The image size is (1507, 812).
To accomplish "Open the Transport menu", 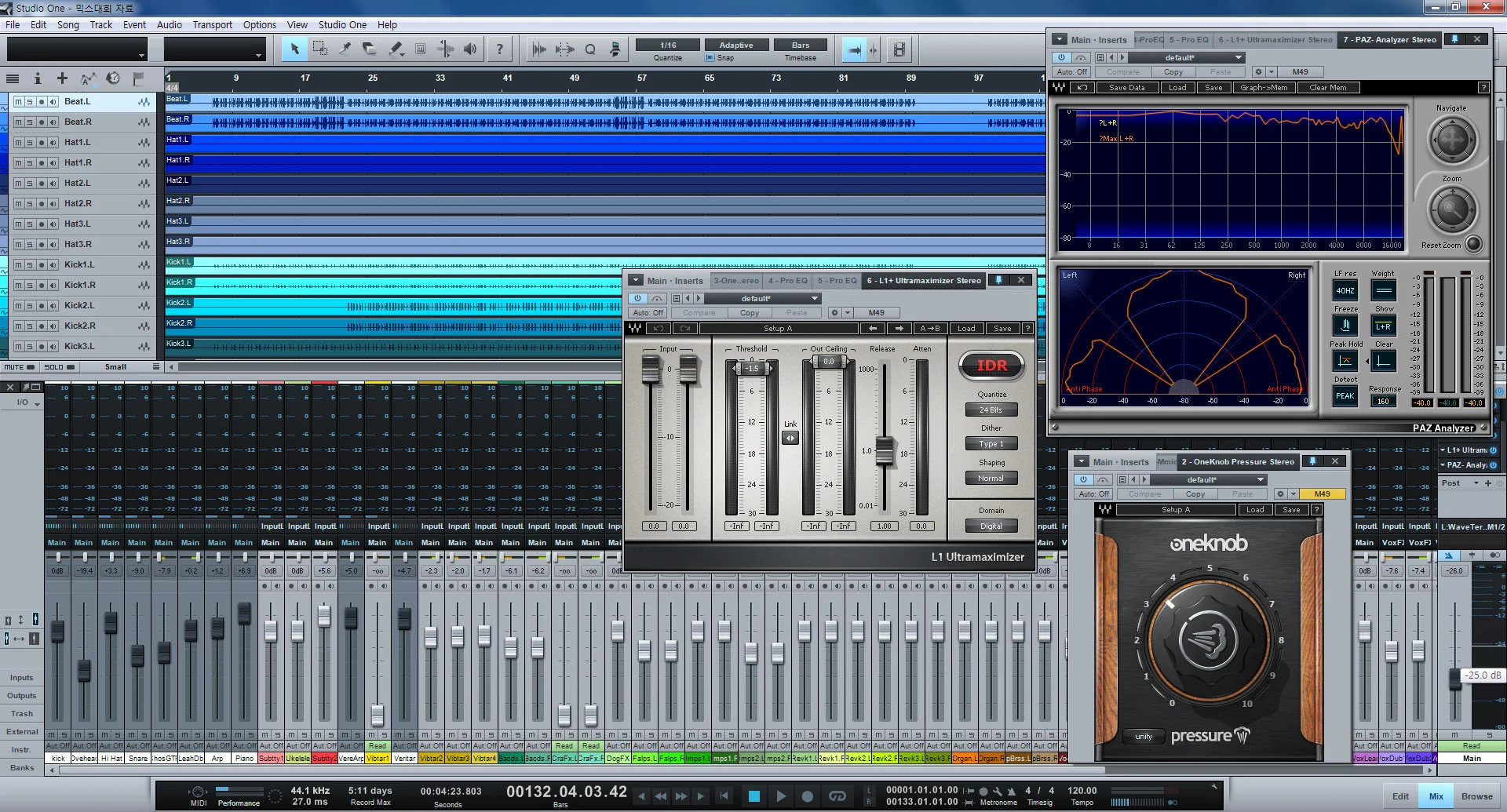I will (x=213, y=24).
